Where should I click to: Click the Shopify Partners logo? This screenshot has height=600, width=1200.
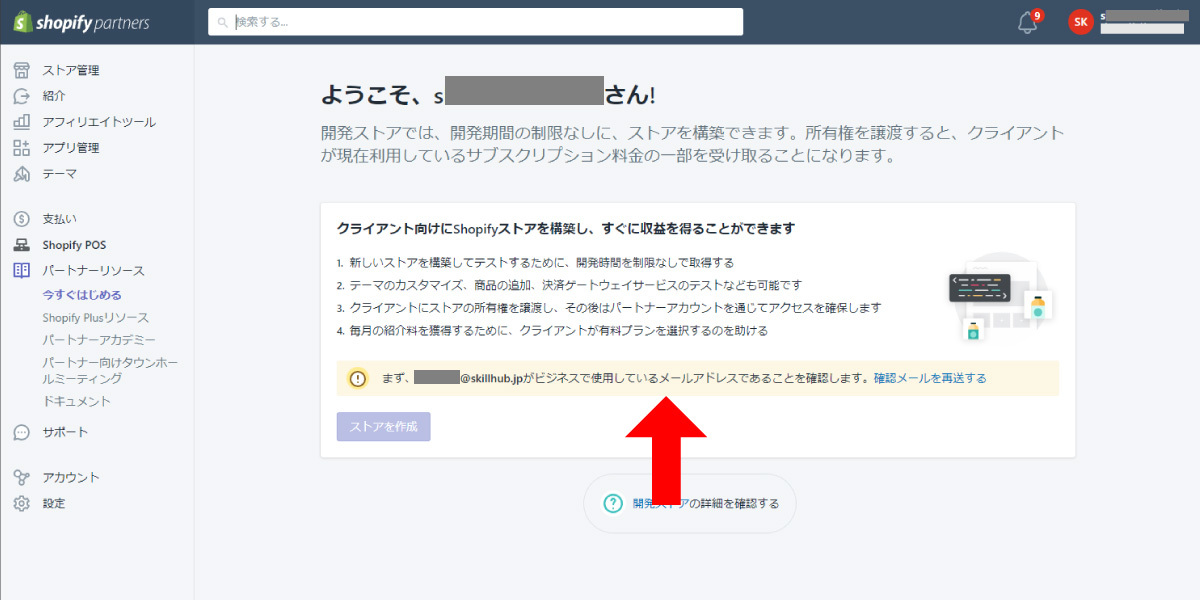click(80, 21)
